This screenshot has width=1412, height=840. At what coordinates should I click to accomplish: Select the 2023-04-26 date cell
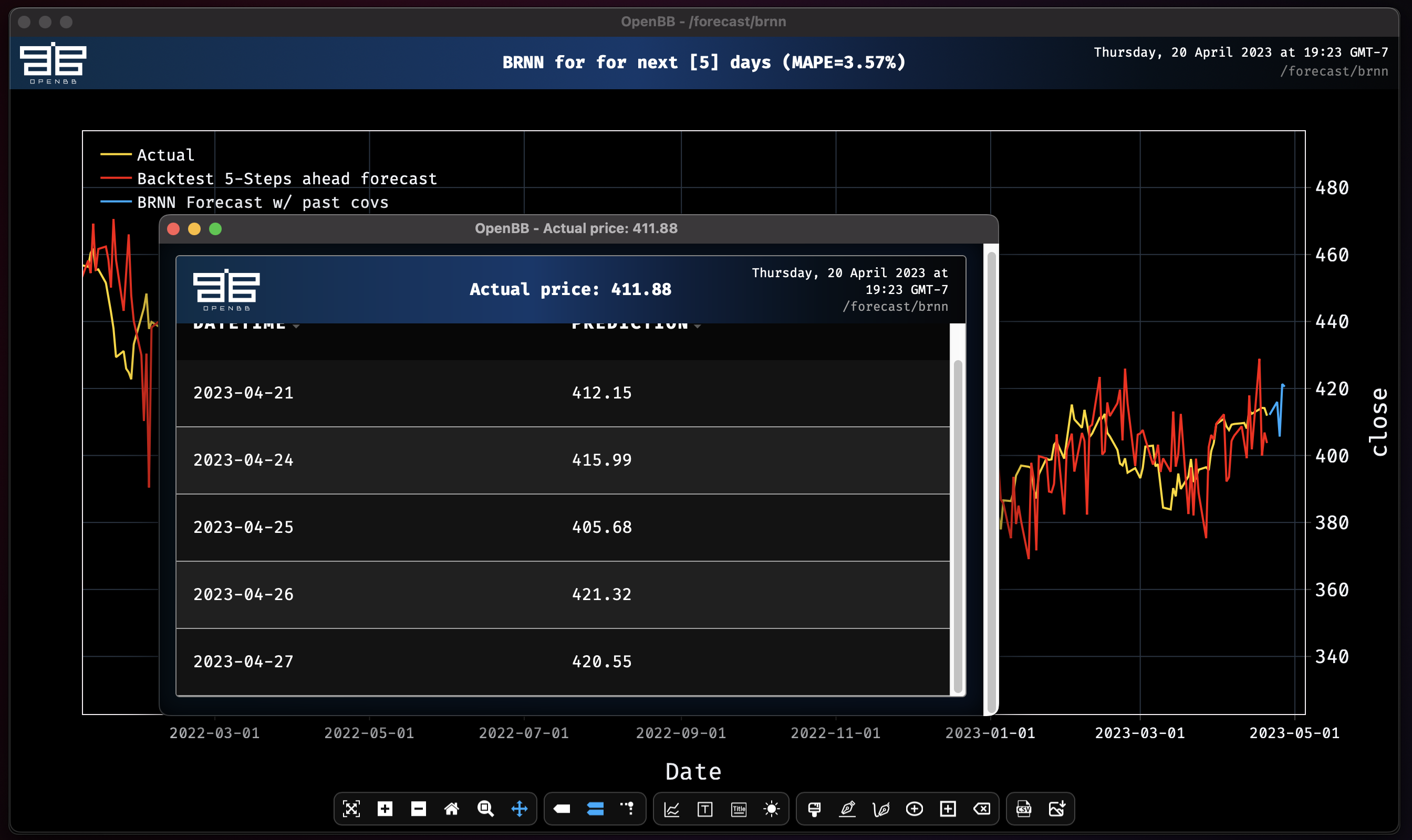click(244, 594)
